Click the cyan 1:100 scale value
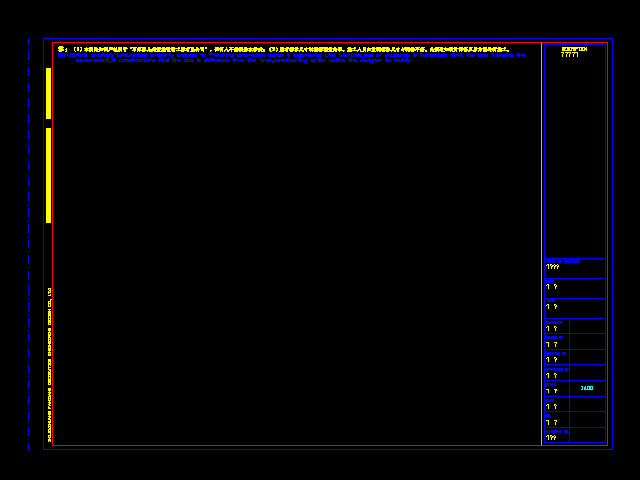The width and height of the screenshot is (640, 480). point(587,388)
